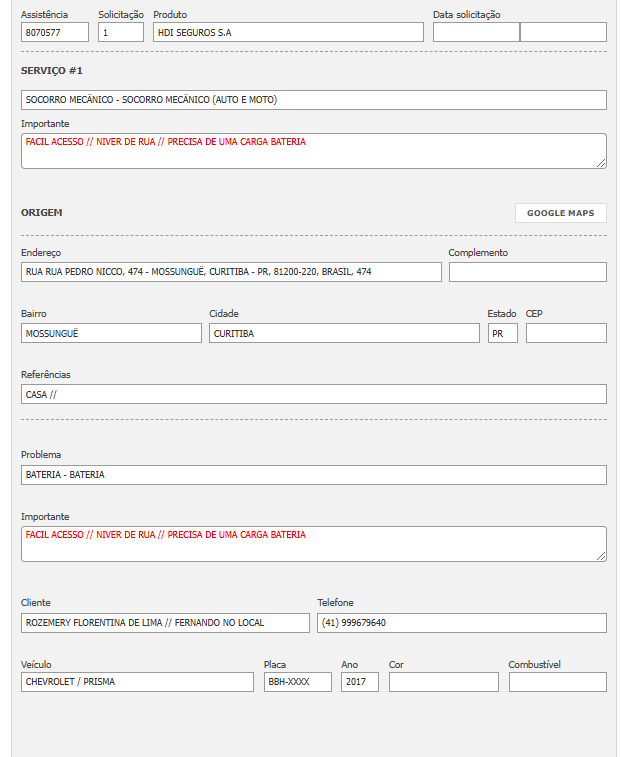Click the Telefone number field
The height and width of the screenshot is (757, 620).
coord(461,623)
